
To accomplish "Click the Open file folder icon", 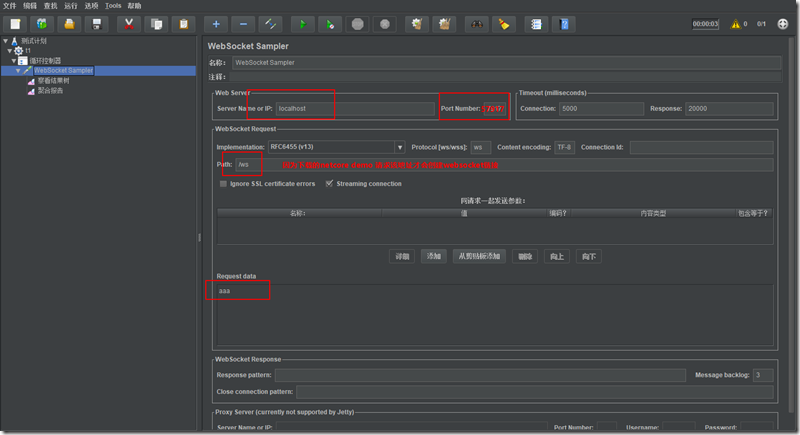I will pyautogui.click(x=69, y=24).
